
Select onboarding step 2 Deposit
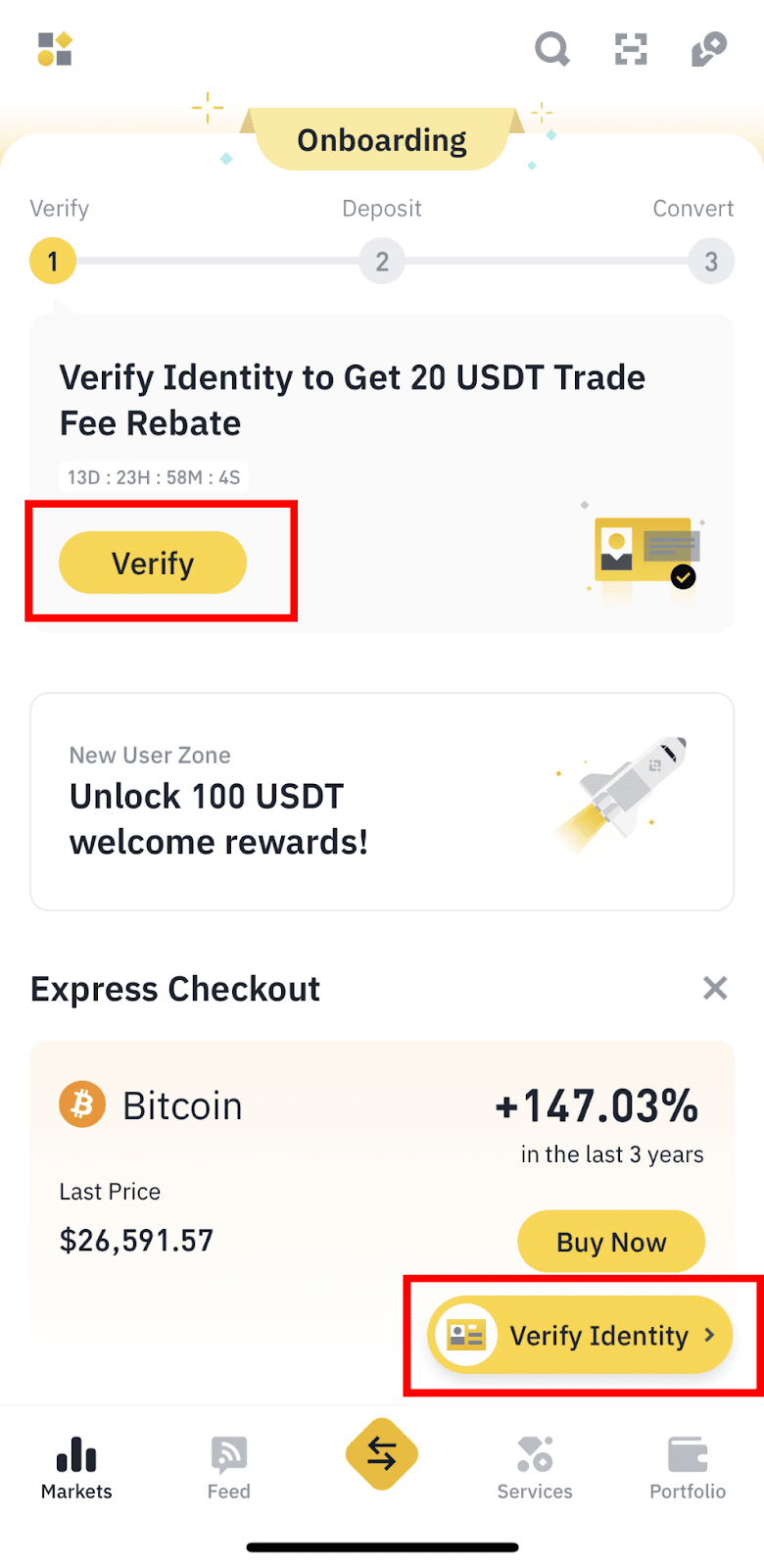(x=382, y=261)
